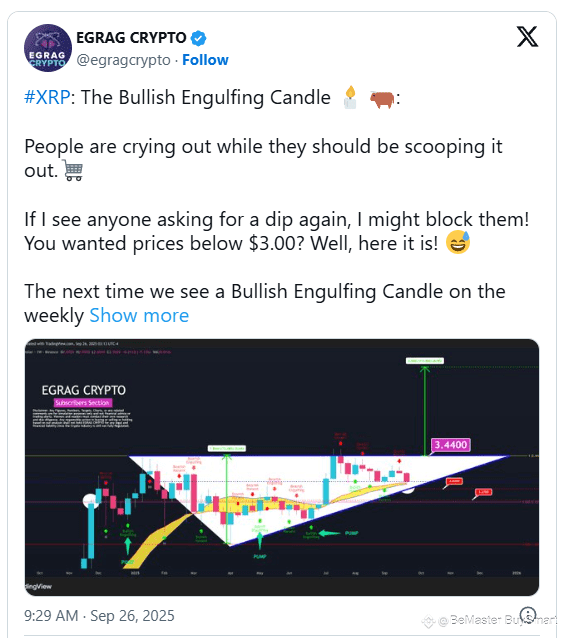The image size is (565, 638).
Task: Click the EGRAG CRYPTO display name
Action: [131, 38]
